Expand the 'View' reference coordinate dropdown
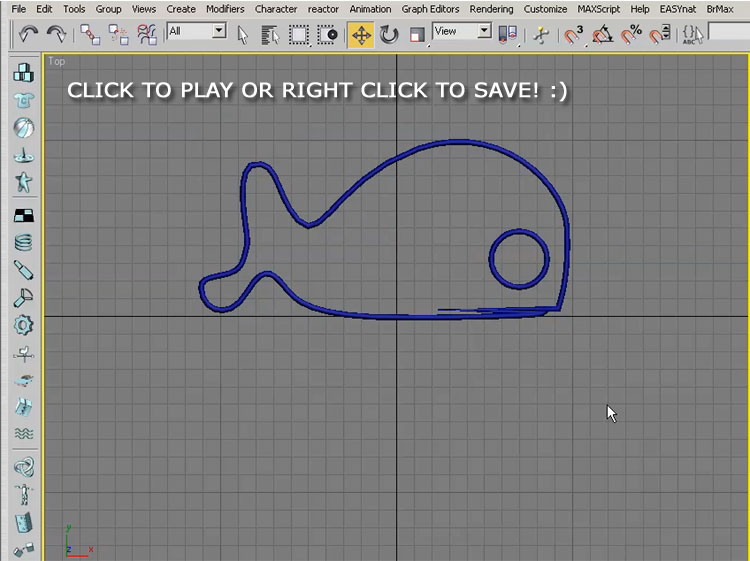 coord(484,31)
